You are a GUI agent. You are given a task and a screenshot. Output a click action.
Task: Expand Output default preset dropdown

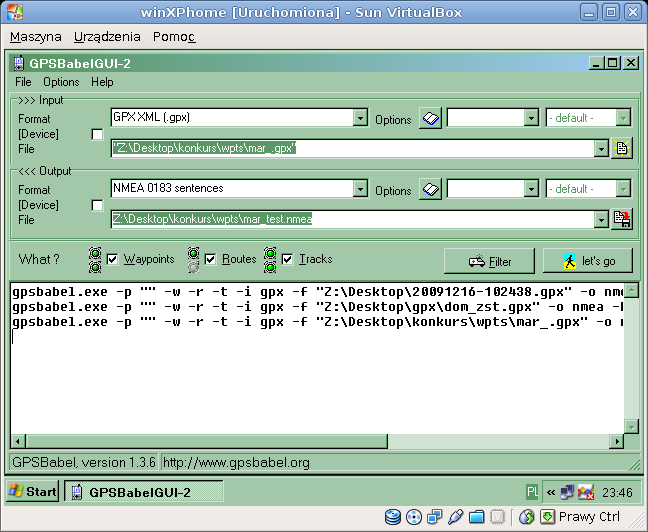623,189
